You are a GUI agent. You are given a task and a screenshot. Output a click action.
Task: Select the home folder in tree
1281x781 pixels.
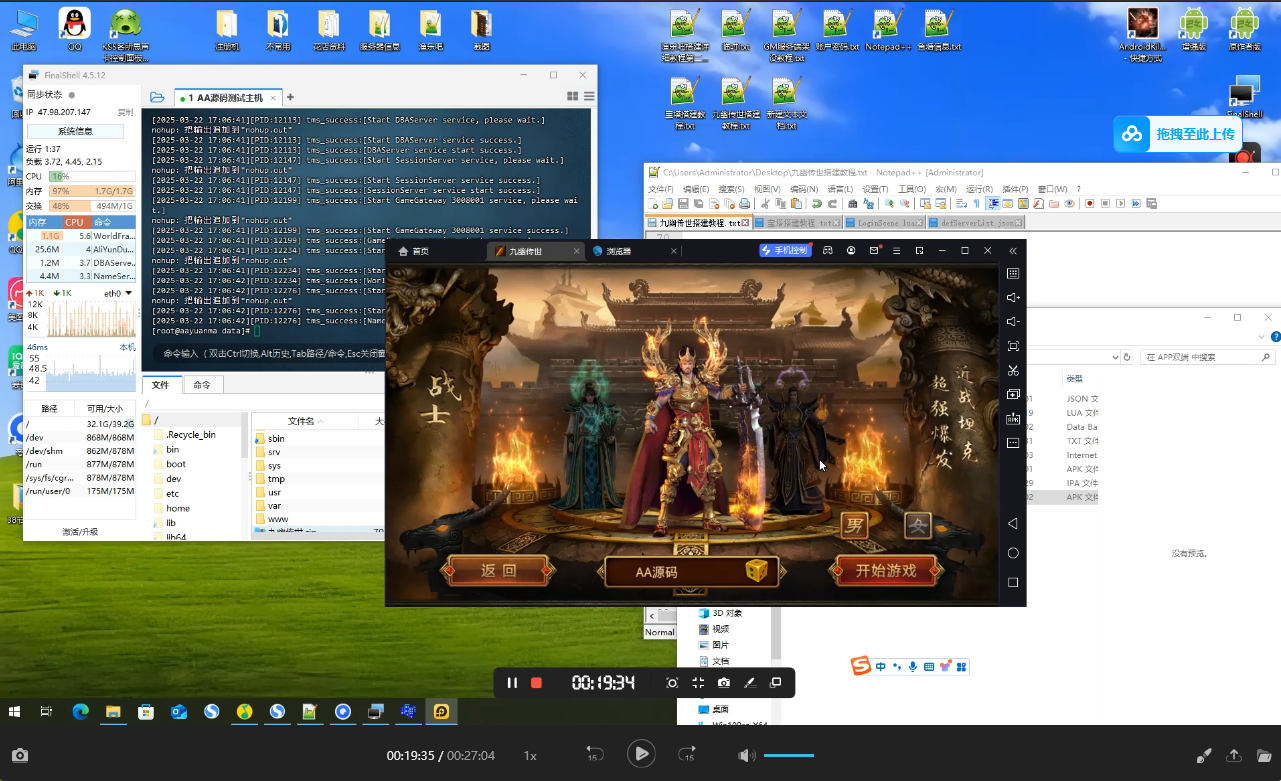point(178,508)
